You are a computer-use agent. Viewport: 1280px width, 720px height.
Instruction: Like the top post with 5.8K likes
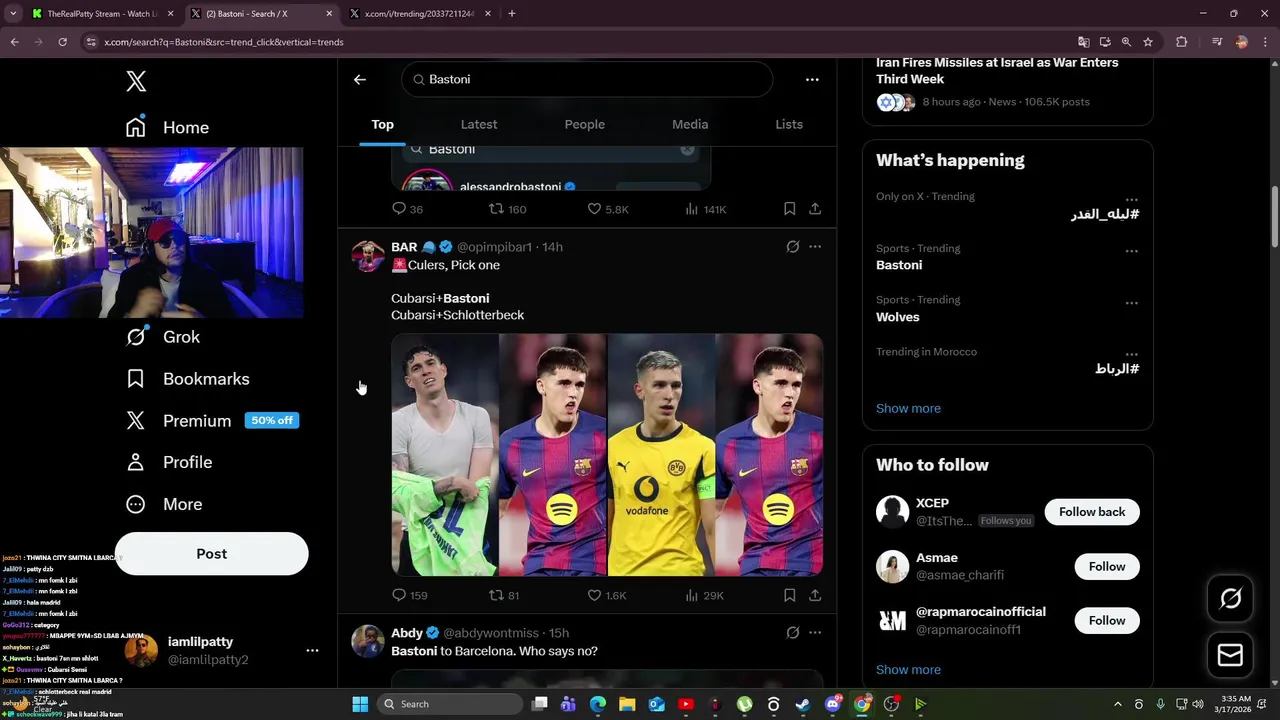607,209
